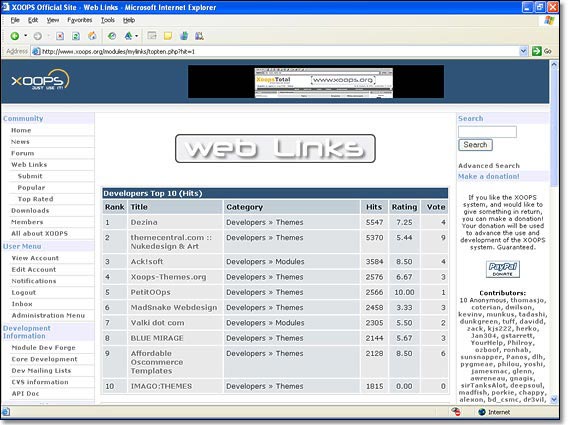Image resolution: width=580 pixels, height=425 pixels.
Task: Open the PetitOOps table link
Action: (151, 292)
